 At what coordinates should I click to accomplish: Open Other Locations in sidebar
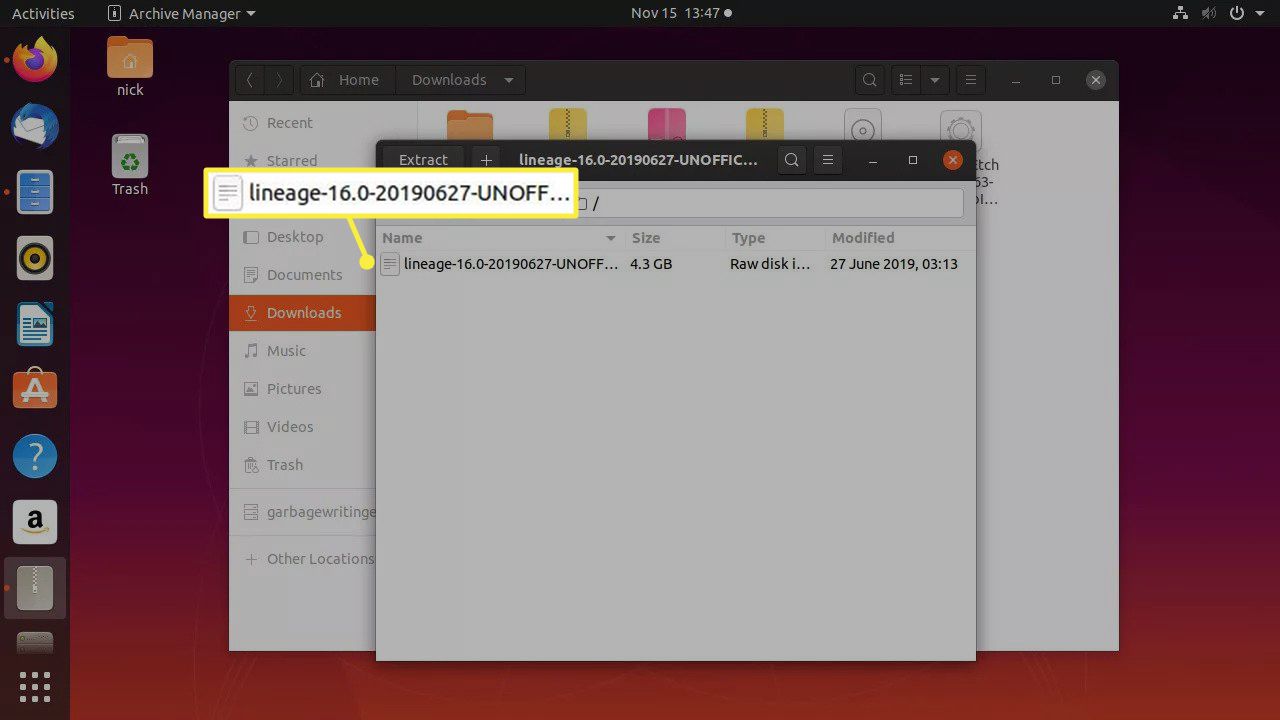coord(302,559)
